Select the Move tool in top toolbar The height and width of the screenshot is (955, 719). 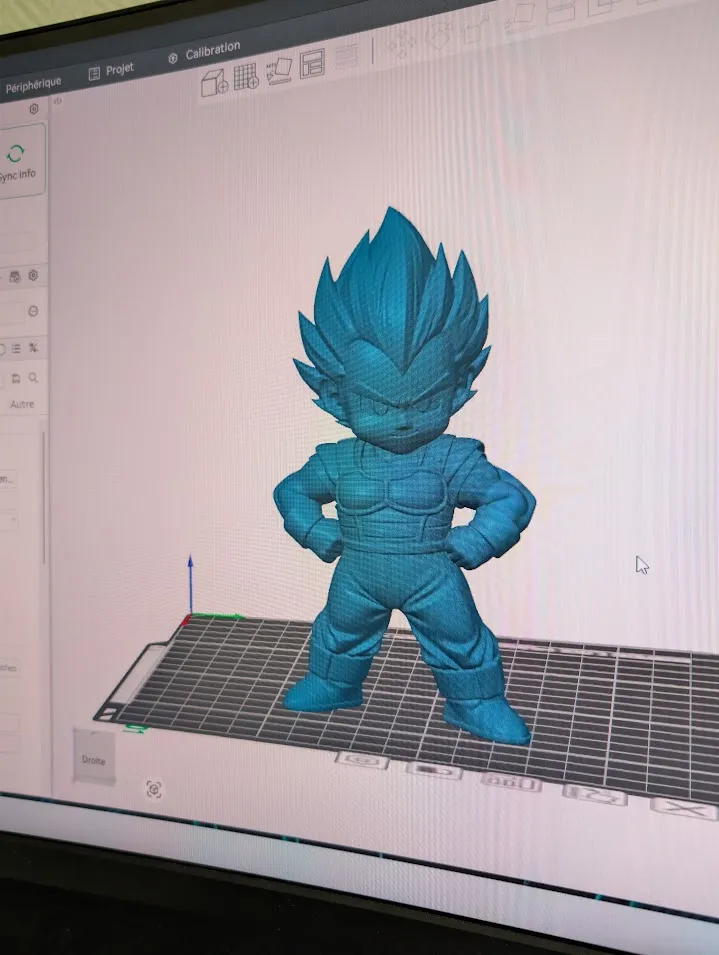tap(402, 46)
